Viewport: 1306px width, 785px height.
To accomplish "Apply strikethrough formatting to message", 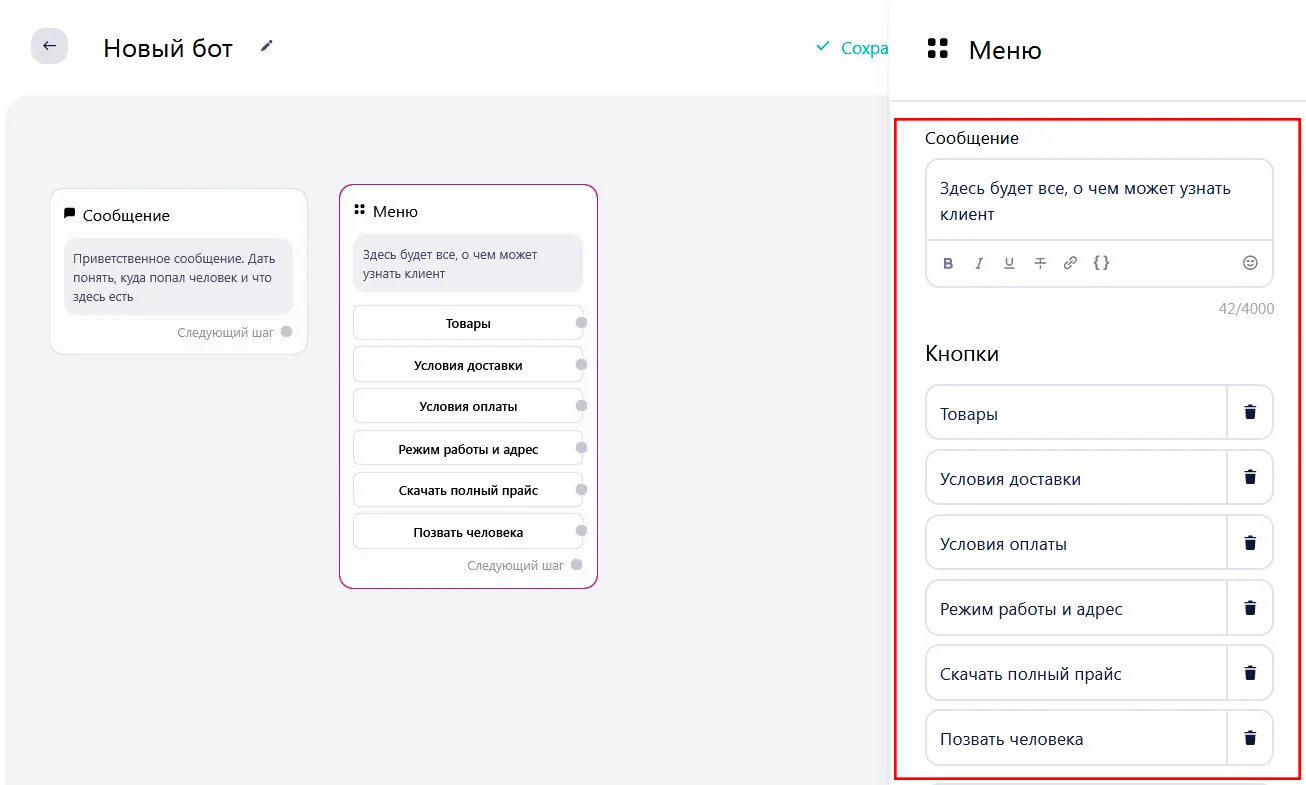I will point(1040,263).
